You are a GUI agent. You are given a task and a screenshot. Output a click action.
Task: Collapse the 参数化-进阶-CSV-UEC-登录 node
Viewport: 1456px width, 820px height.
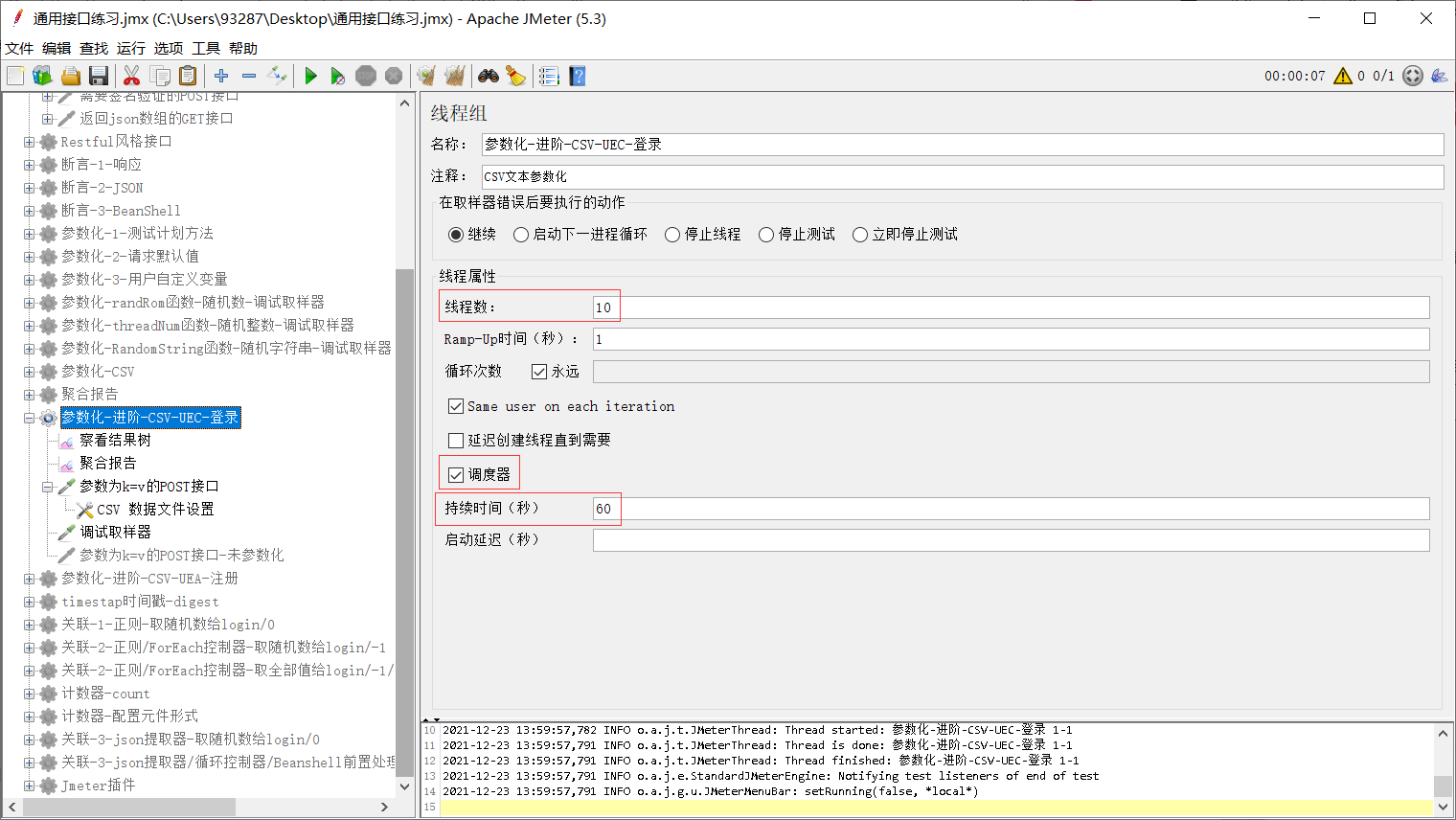click(x=29, y=418)
